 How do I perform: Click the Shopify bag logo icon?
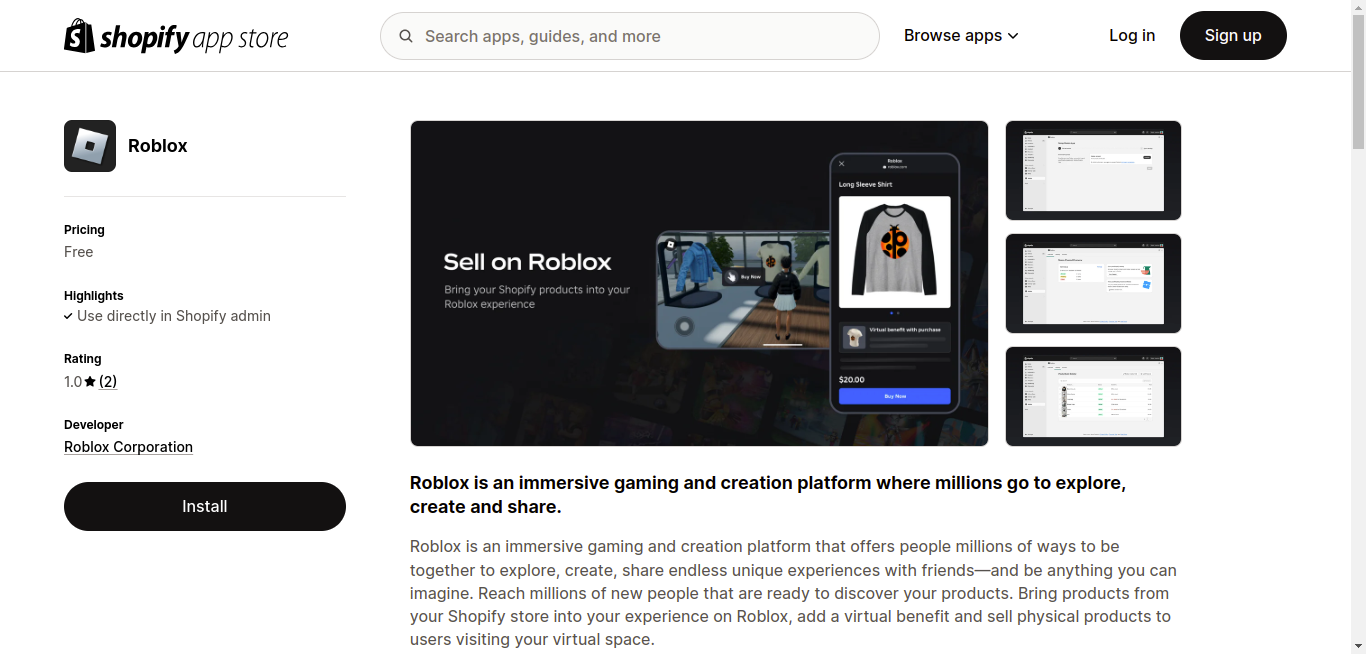pyautogui.click(x=79, y=36)
